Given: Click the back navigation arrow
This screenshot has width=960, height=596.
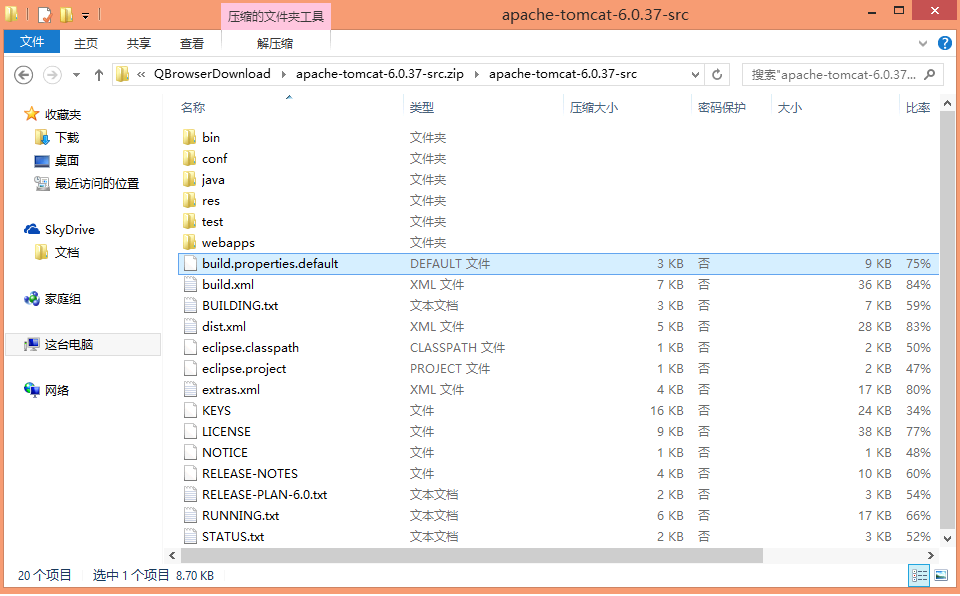Looking at the screenshot, I should 22,73.
